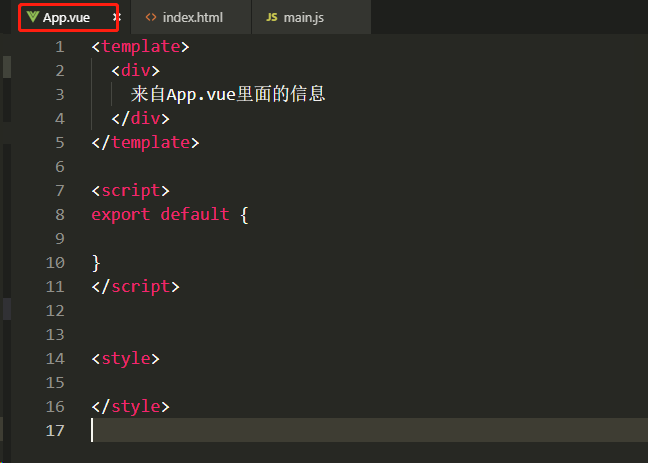Open the main.js tab

(x=311, y=17)
